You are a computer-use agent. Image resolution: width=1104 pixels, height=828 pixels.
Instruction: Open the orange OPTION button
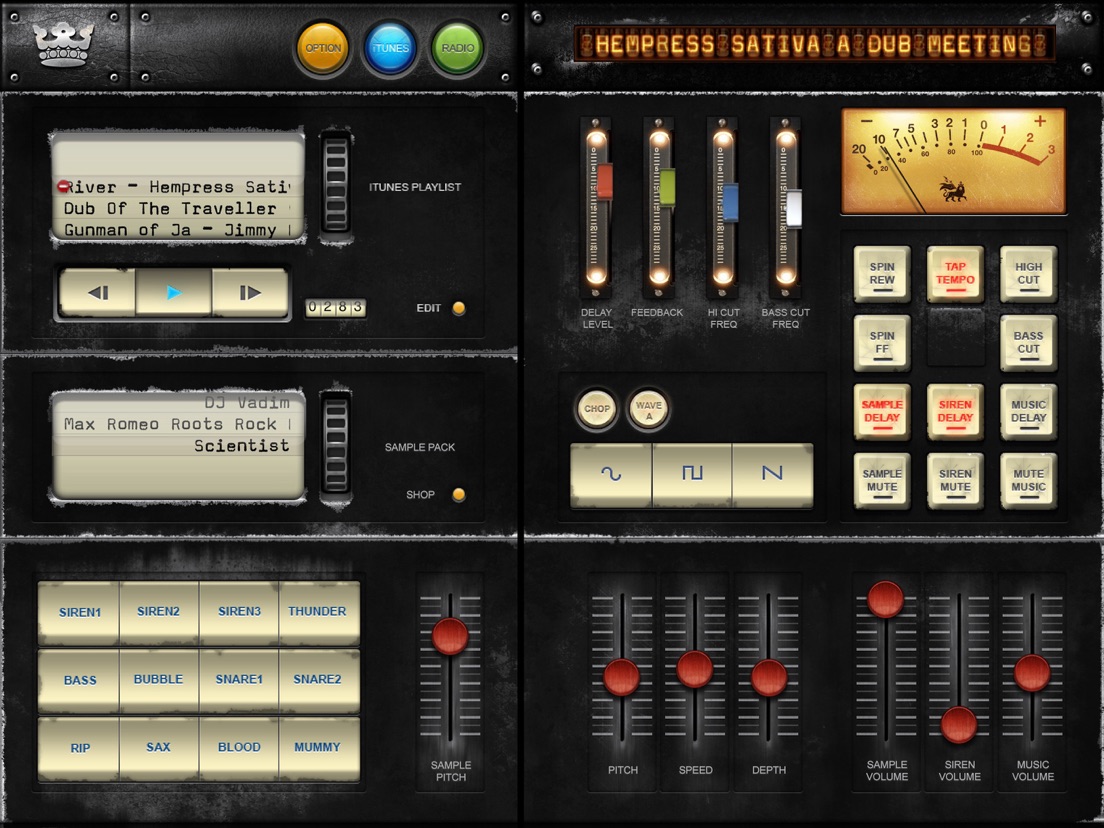323,48
